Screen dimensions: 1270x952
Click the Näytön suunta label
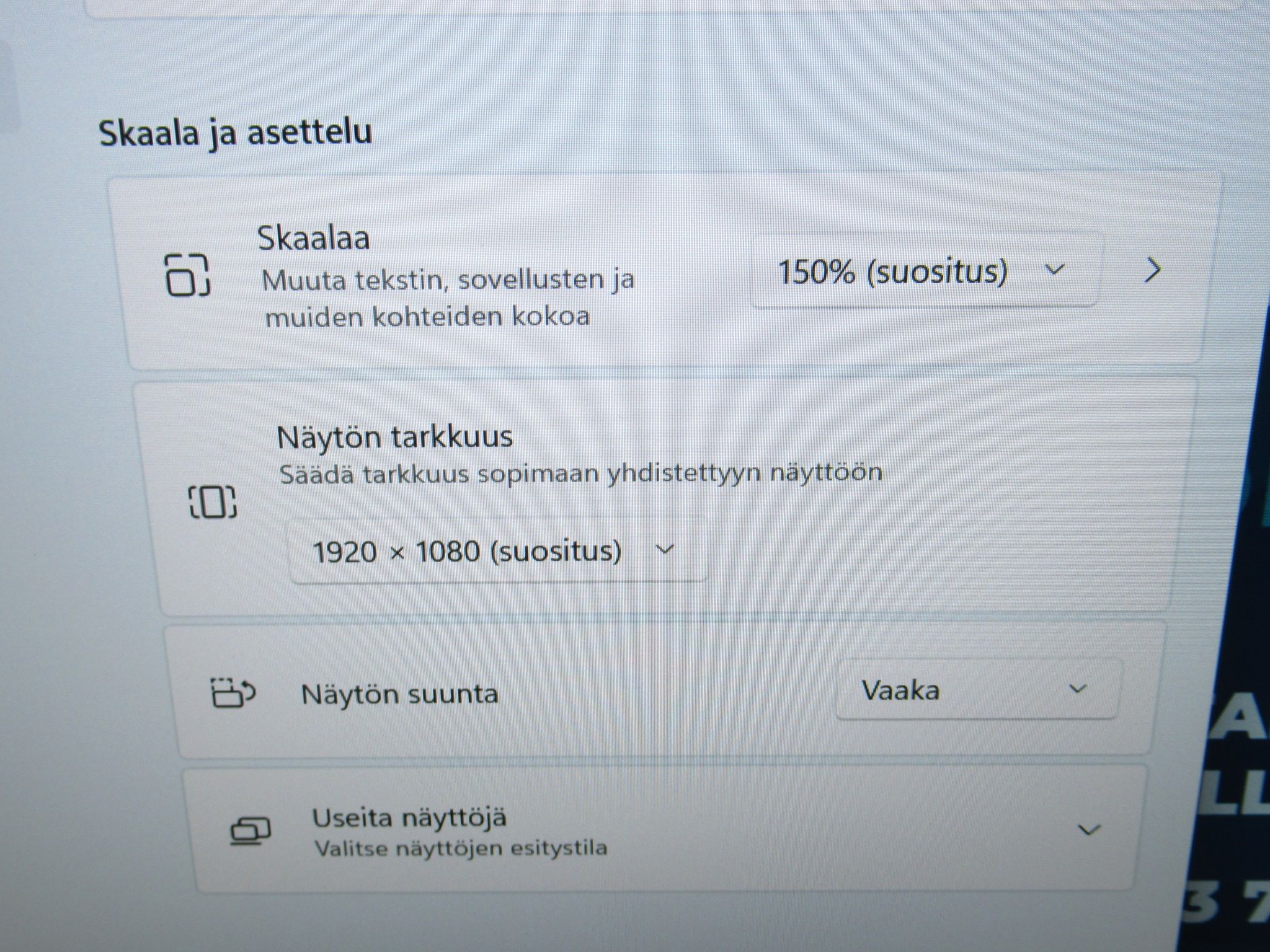[x=400, y=694]
